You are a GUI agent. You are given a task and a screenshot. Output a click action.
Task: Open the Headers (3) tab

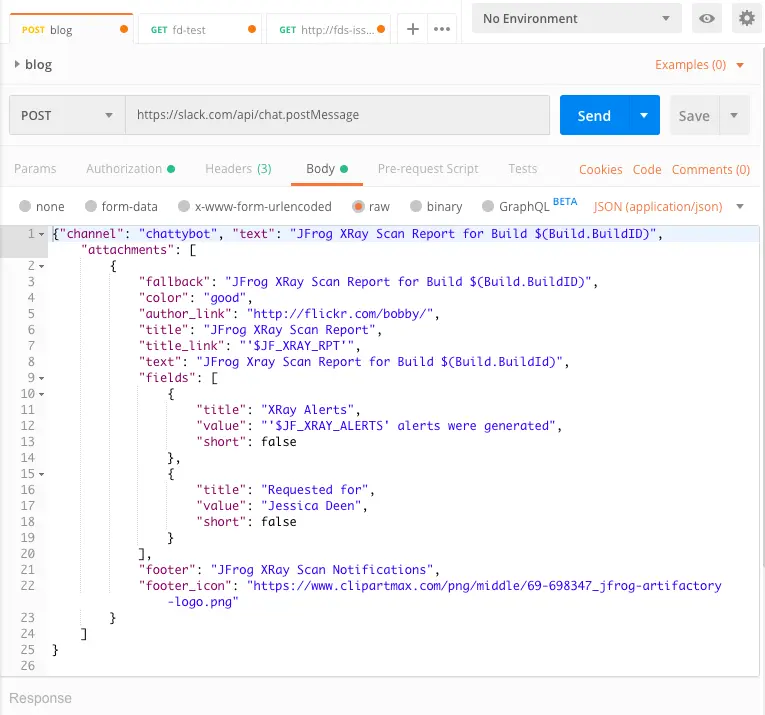[238, 169]
